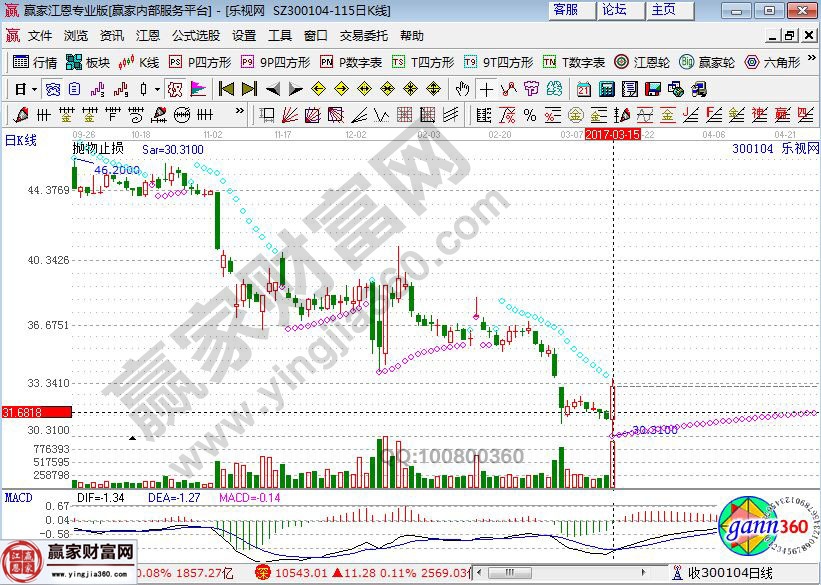This screenshot has height=585, width=821.
Task: Click the calculator icon in toolbar
Action: (605, 88)
